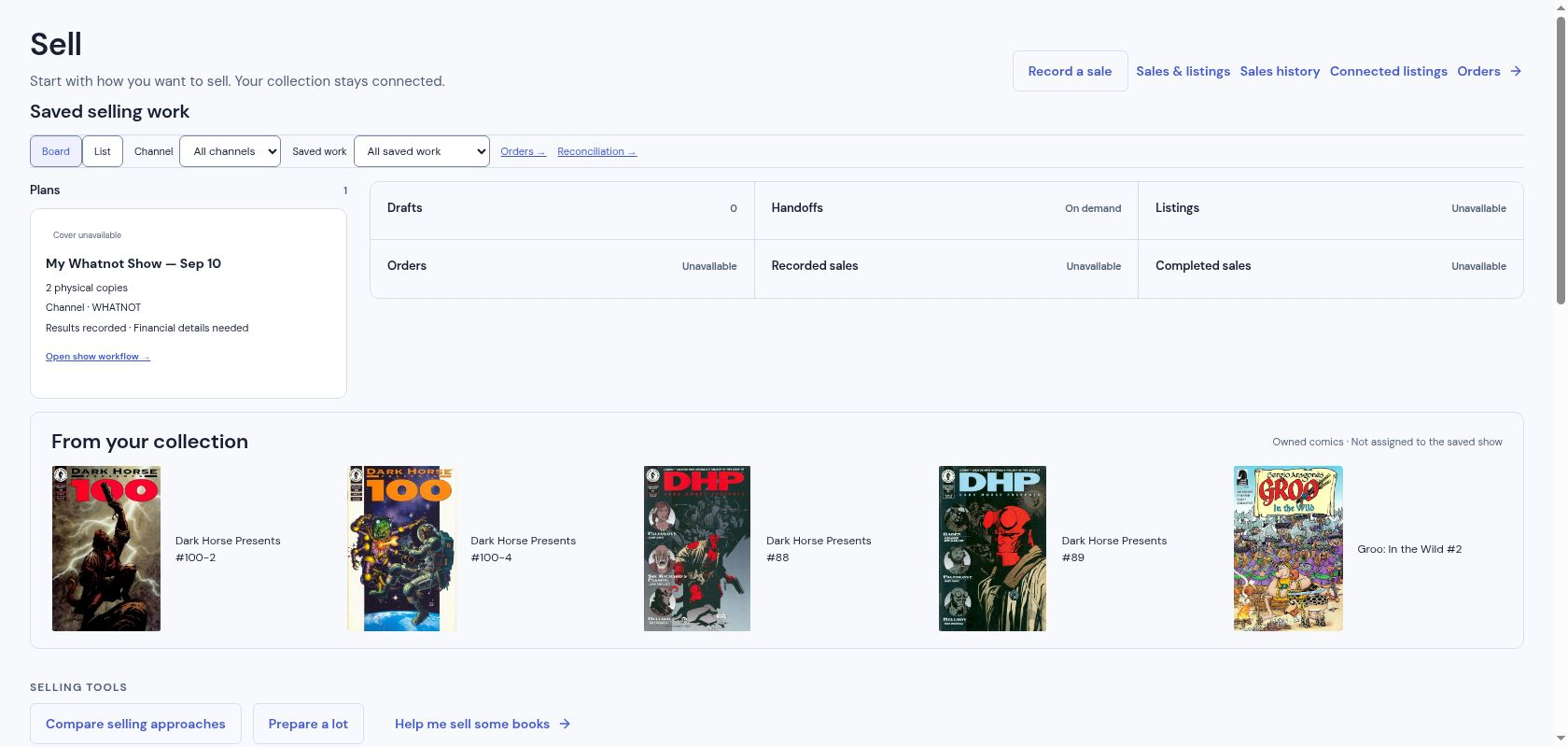Viewport: 1568px width, 747px height.
Task: Open Connected listings
Action: tap(1389, 71)
